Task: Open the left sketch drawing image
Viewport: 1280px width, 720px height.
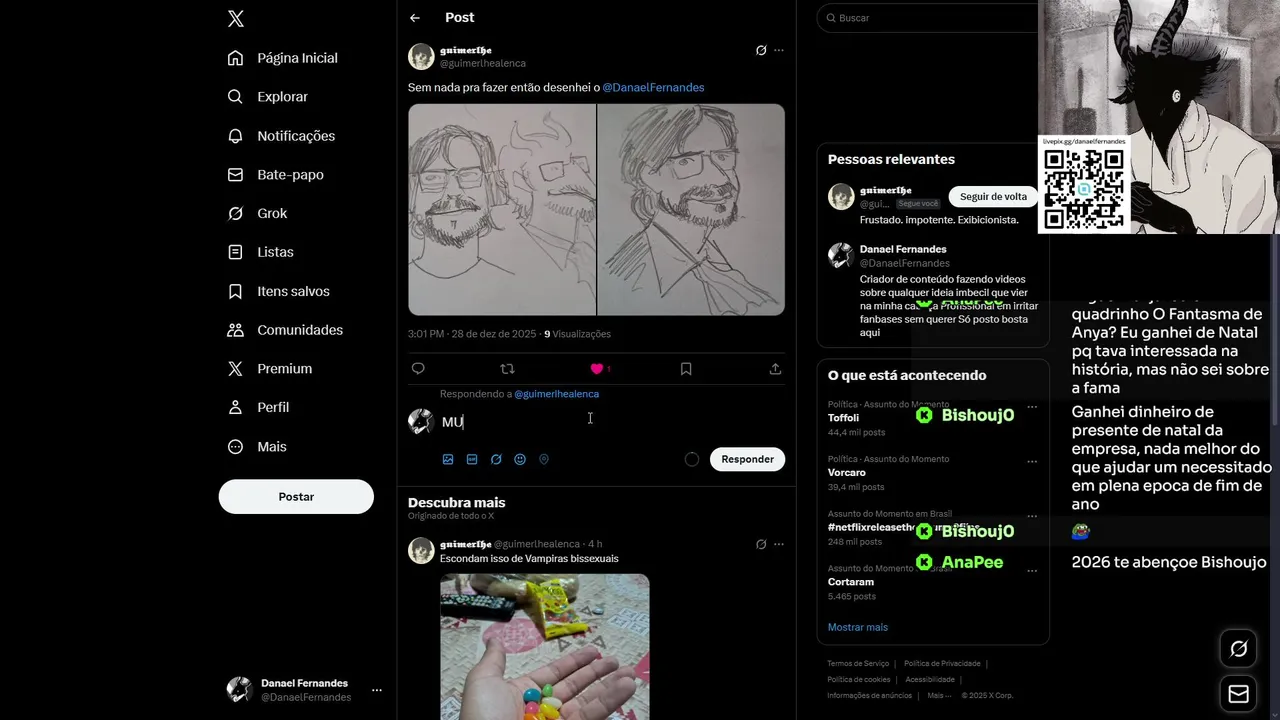Action: 502,210
